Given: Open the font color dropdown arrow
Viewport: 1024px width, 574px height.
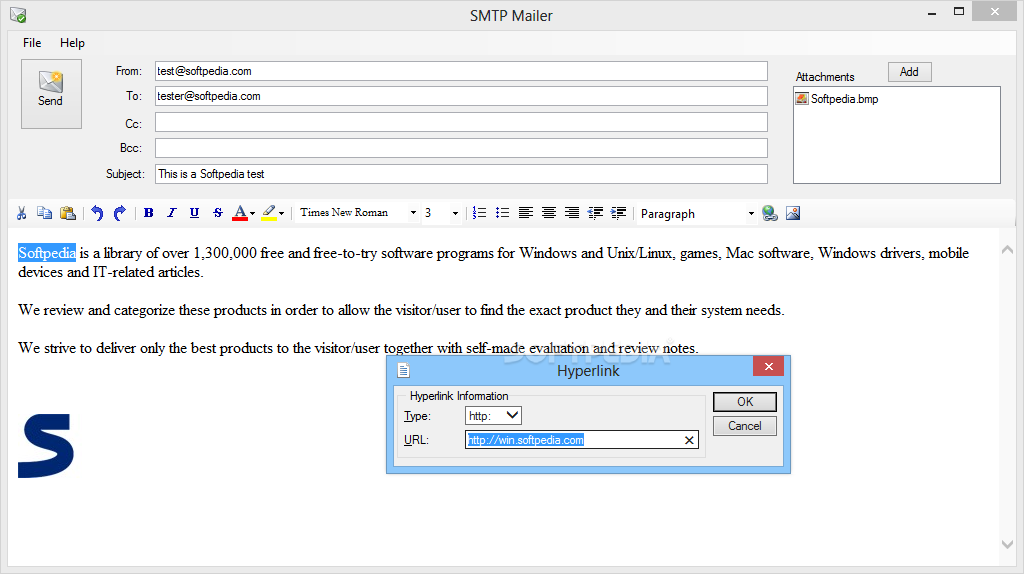Looking at the screenshot, I should coord(253,214).
